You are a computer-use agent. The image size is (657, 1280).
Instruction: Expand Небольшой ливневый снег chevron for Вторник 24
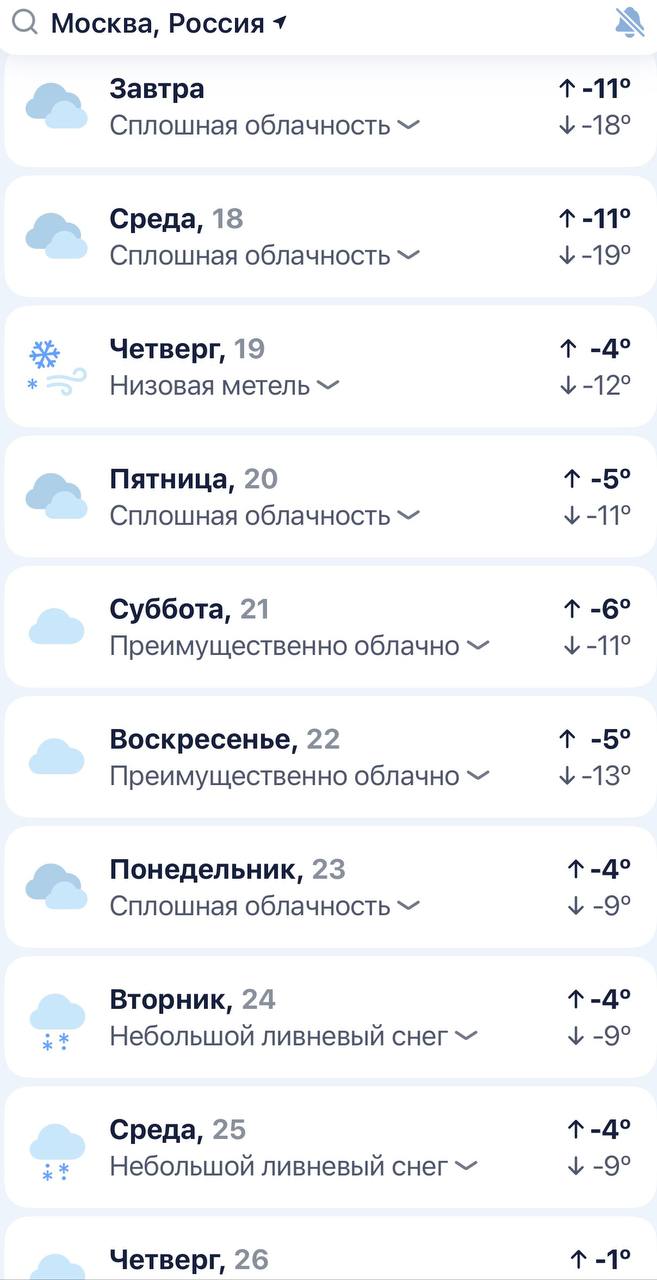pos(466,1037)
